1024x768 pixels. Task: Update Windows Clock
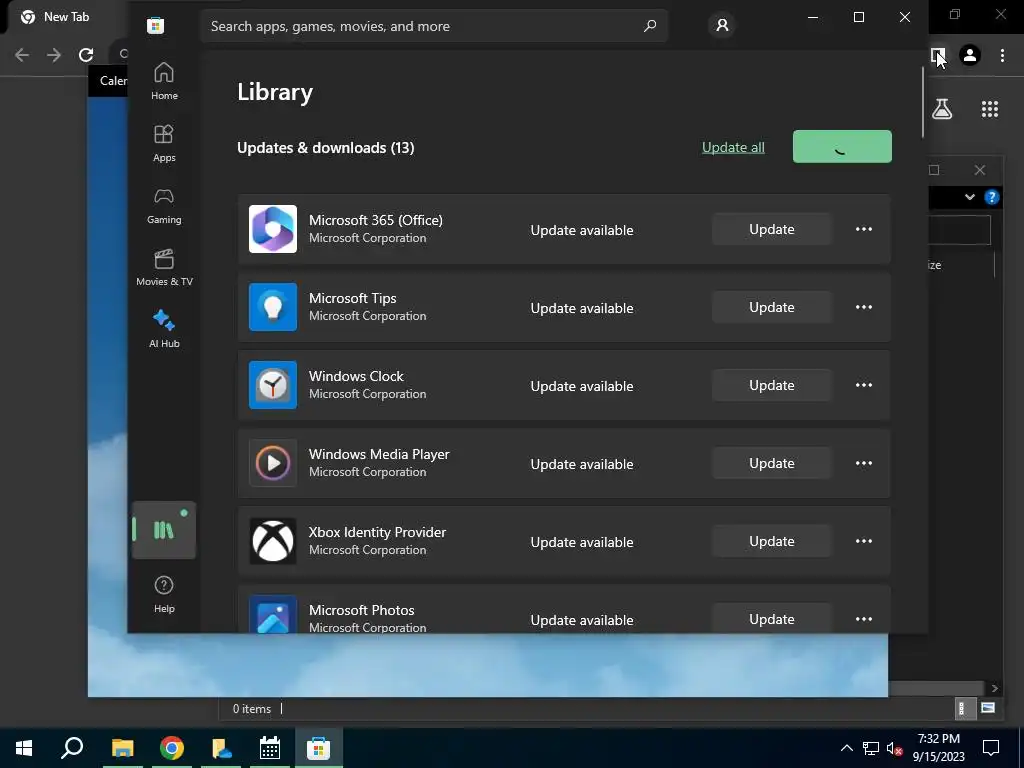[x=772, y=385]
